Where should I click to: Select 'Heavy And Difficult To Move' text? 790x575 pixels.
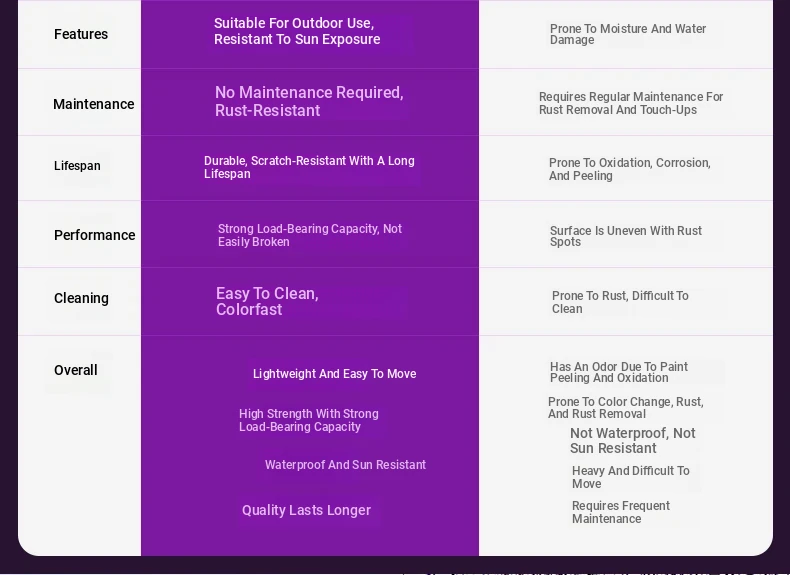630,477
